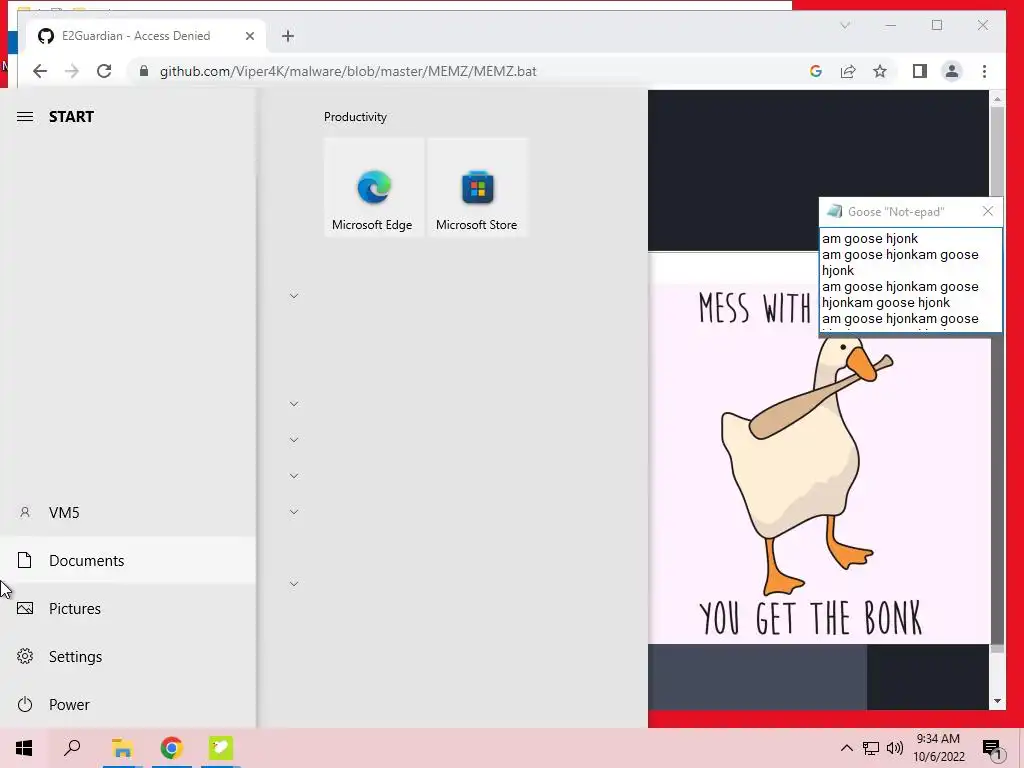Viewport: 1024px width, 768px height.
Task: Click the Chrome back arrow
Action: pyautogui.click(x=40, y=71)
